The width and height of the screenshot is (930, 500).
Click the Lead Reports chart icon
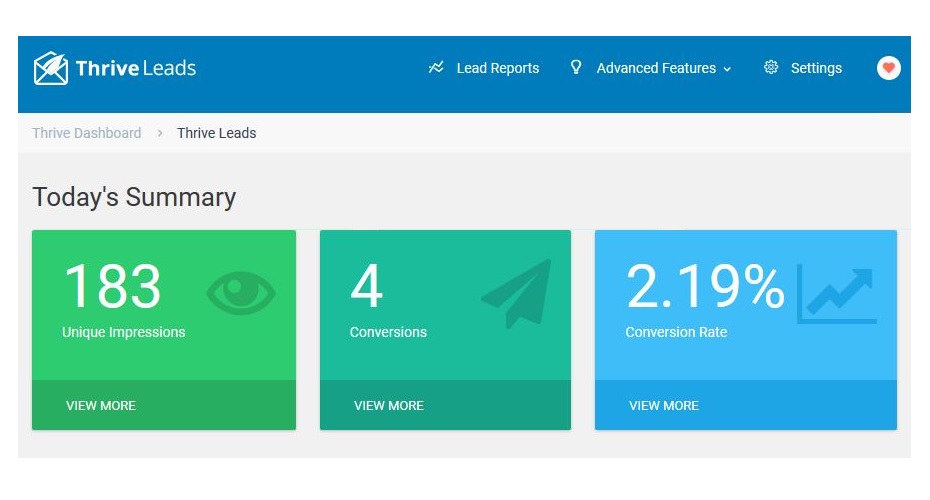coord(436,68)
